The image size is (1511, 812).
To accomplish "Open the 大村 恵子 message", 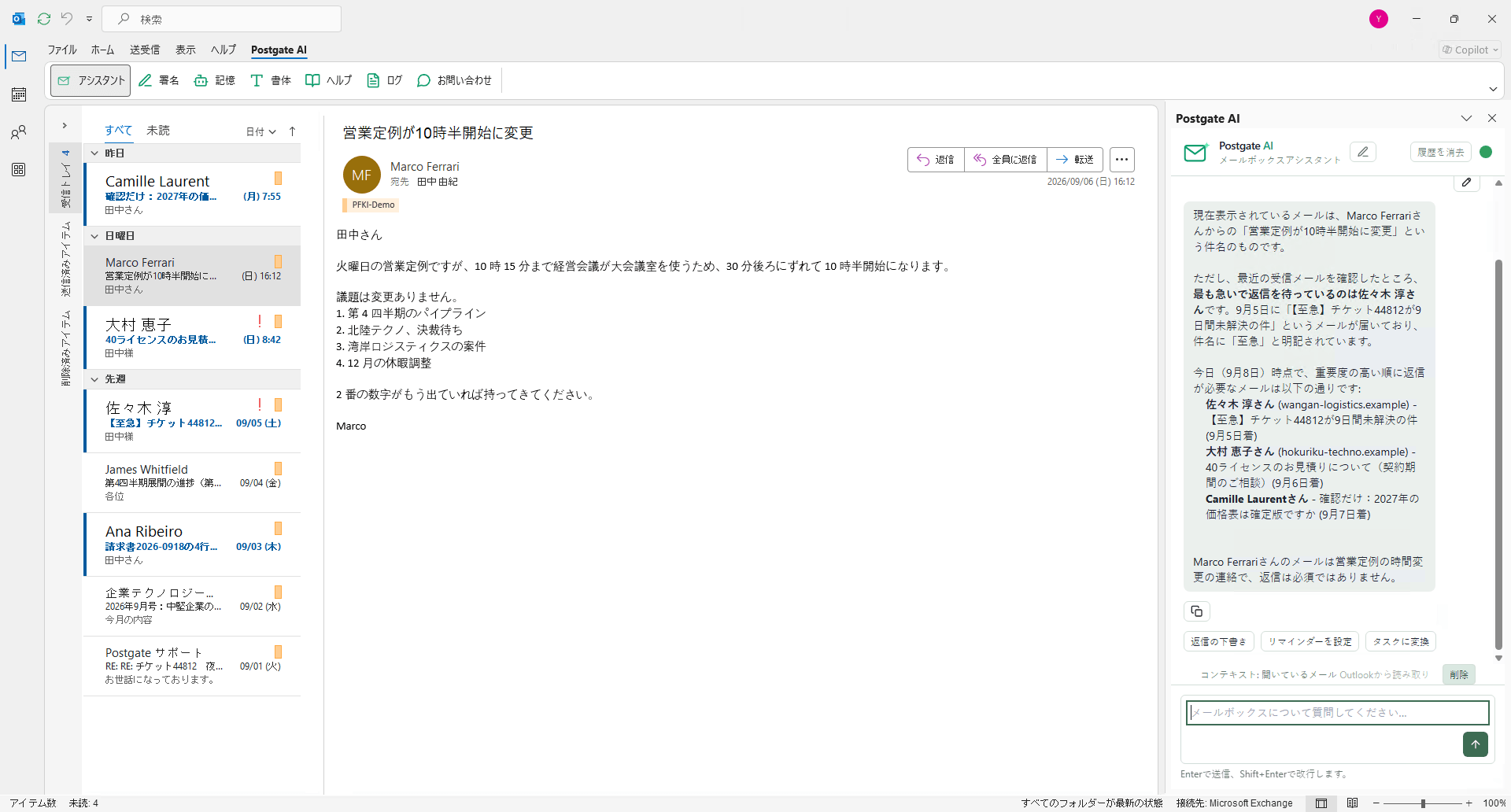I will (192, 338).
